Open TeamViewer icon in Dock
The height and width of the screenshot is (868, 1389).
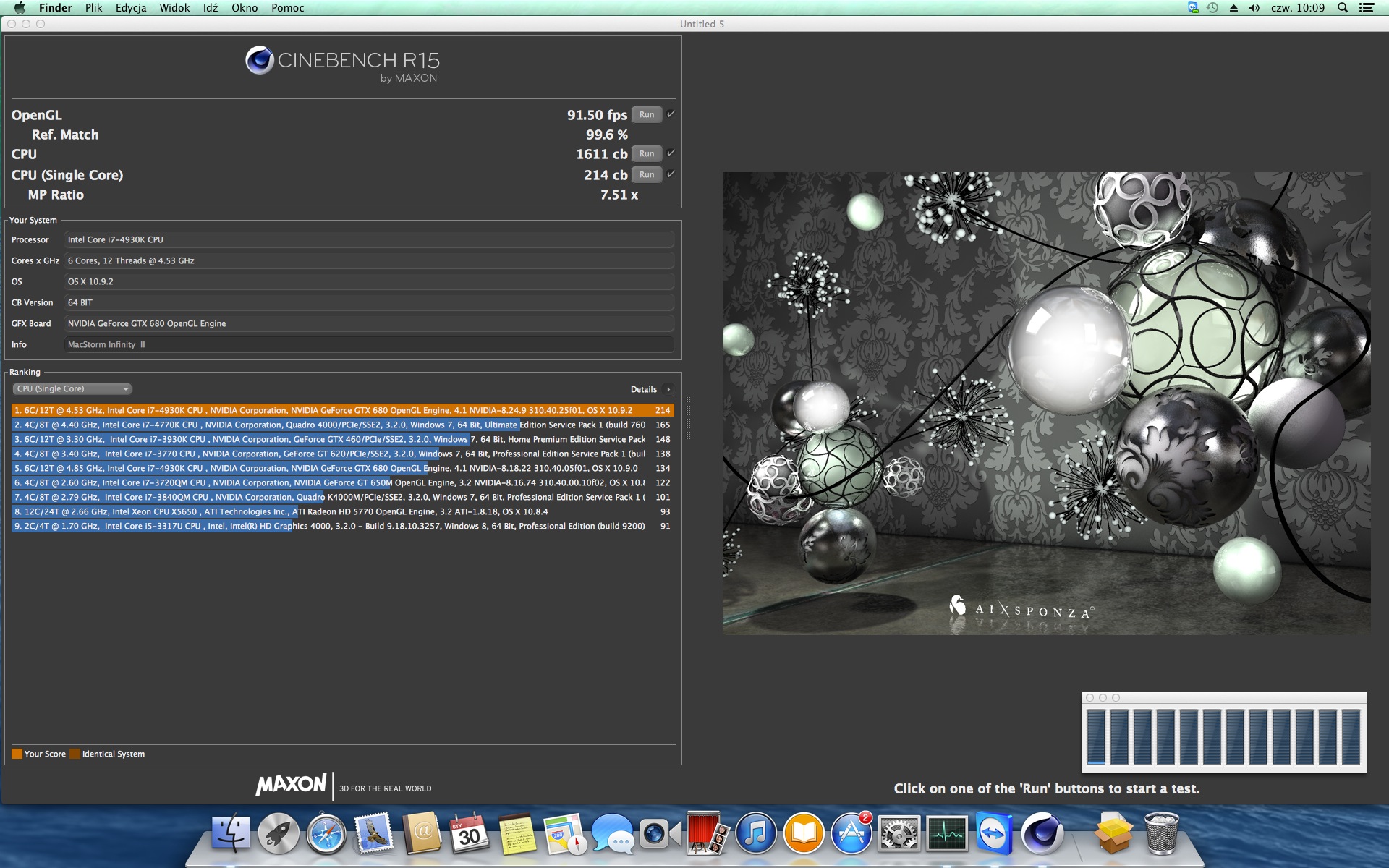point(995,833)
